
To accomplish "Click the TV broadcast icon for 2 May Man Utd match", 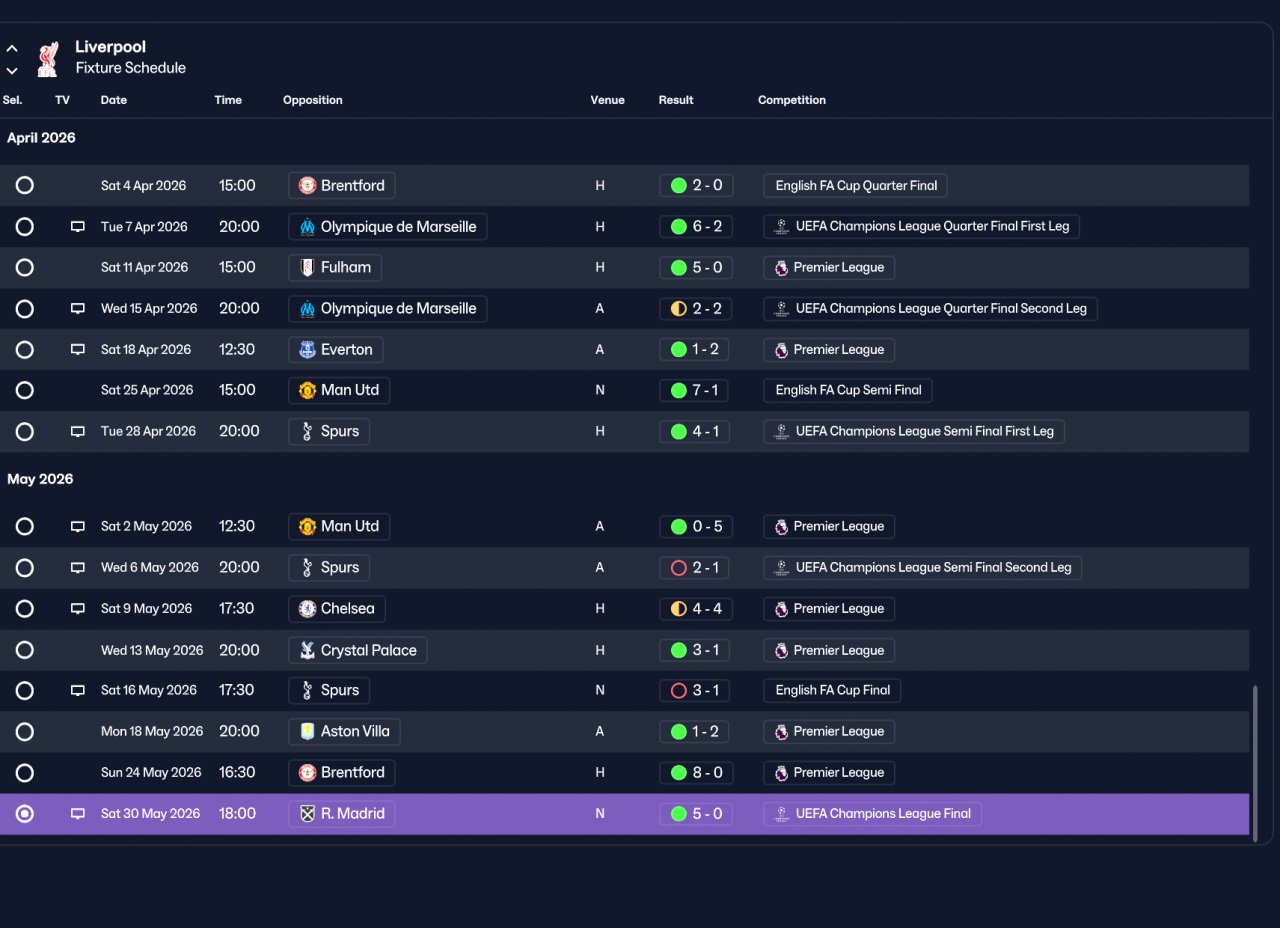I will click(77, 527).
